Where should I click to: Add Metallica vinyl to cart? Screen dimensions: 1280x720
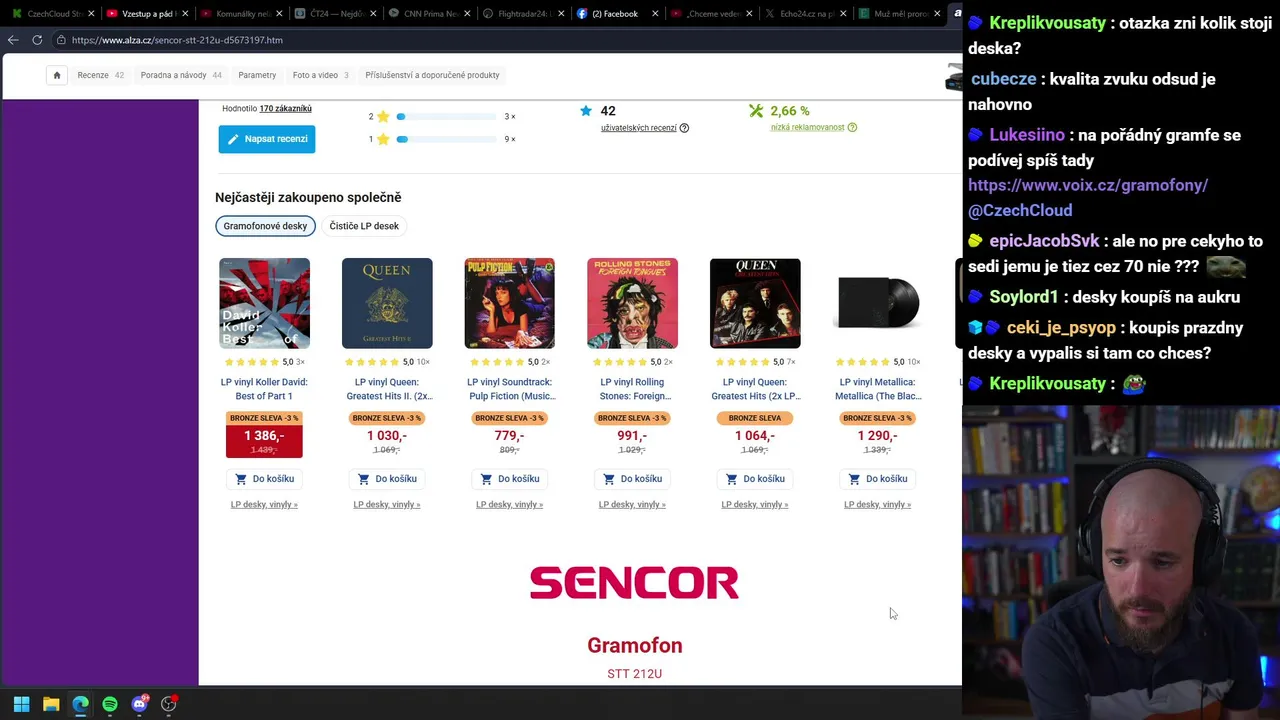[x=877, y=479]
